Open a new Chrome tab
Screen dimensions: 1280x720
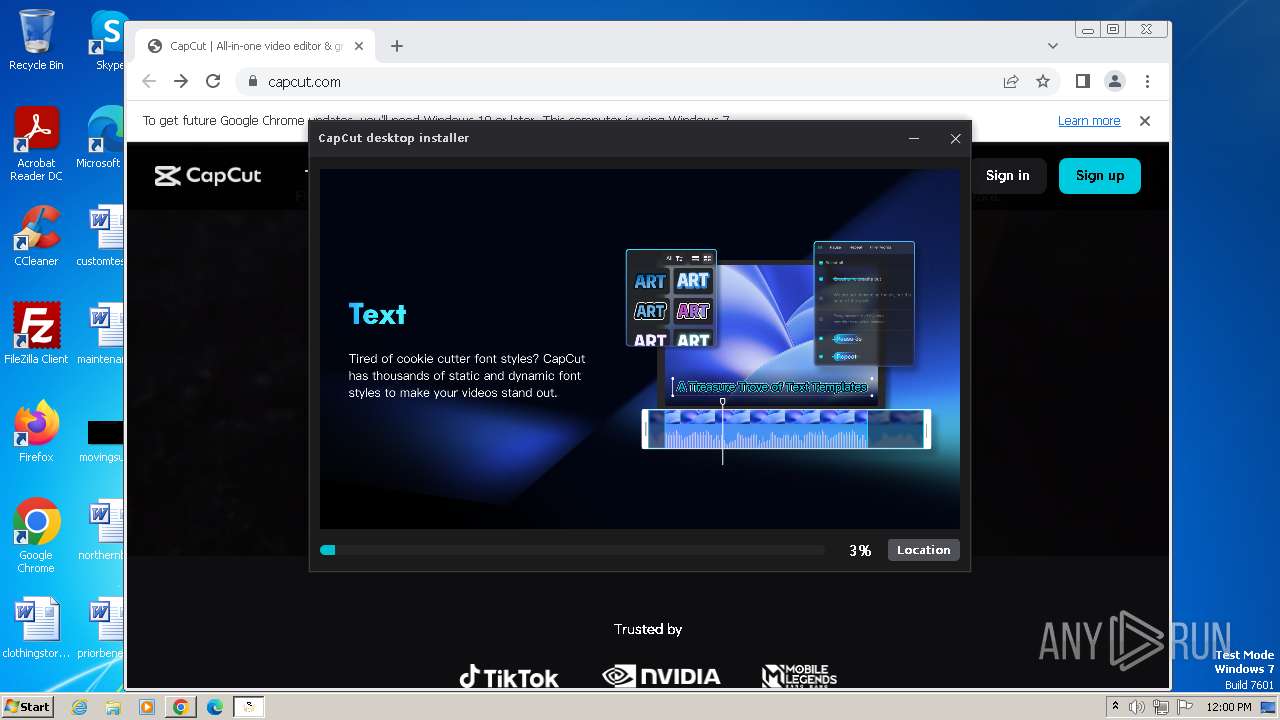[397, 46]
